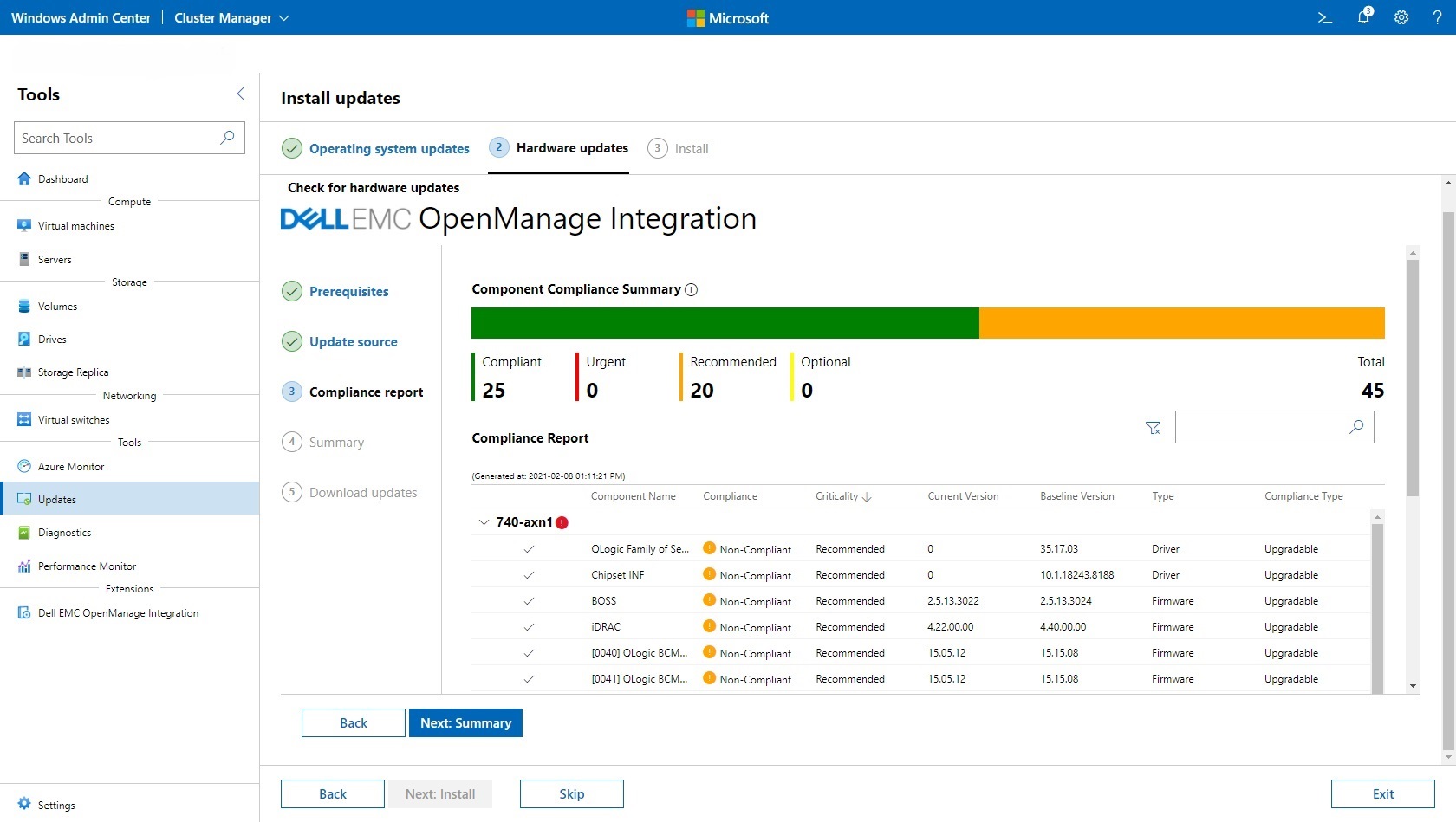Open the PowerShell console icon
The width and height of the screenshot is (1456, 822).
point(1325,17)
